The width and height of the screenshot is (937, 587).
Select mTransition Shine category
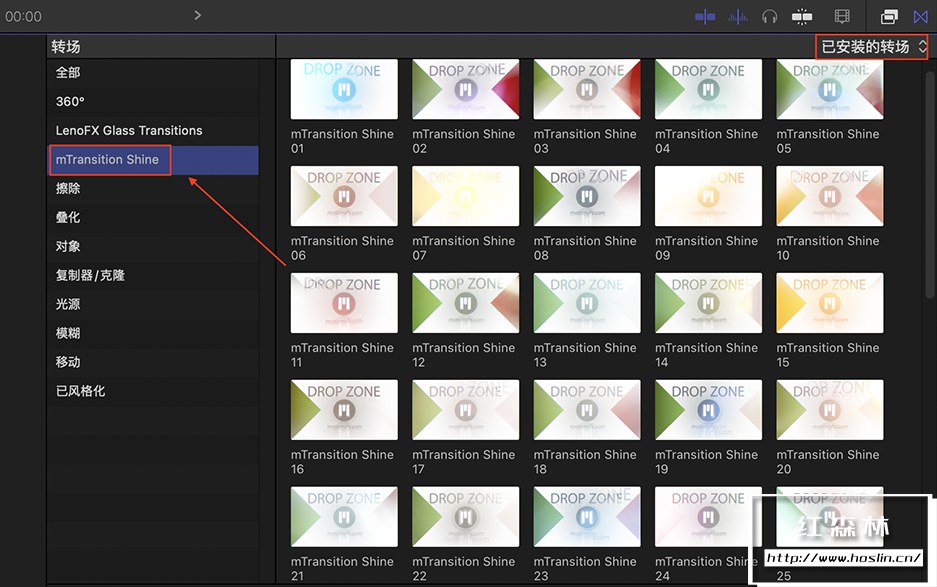(153, 160)
